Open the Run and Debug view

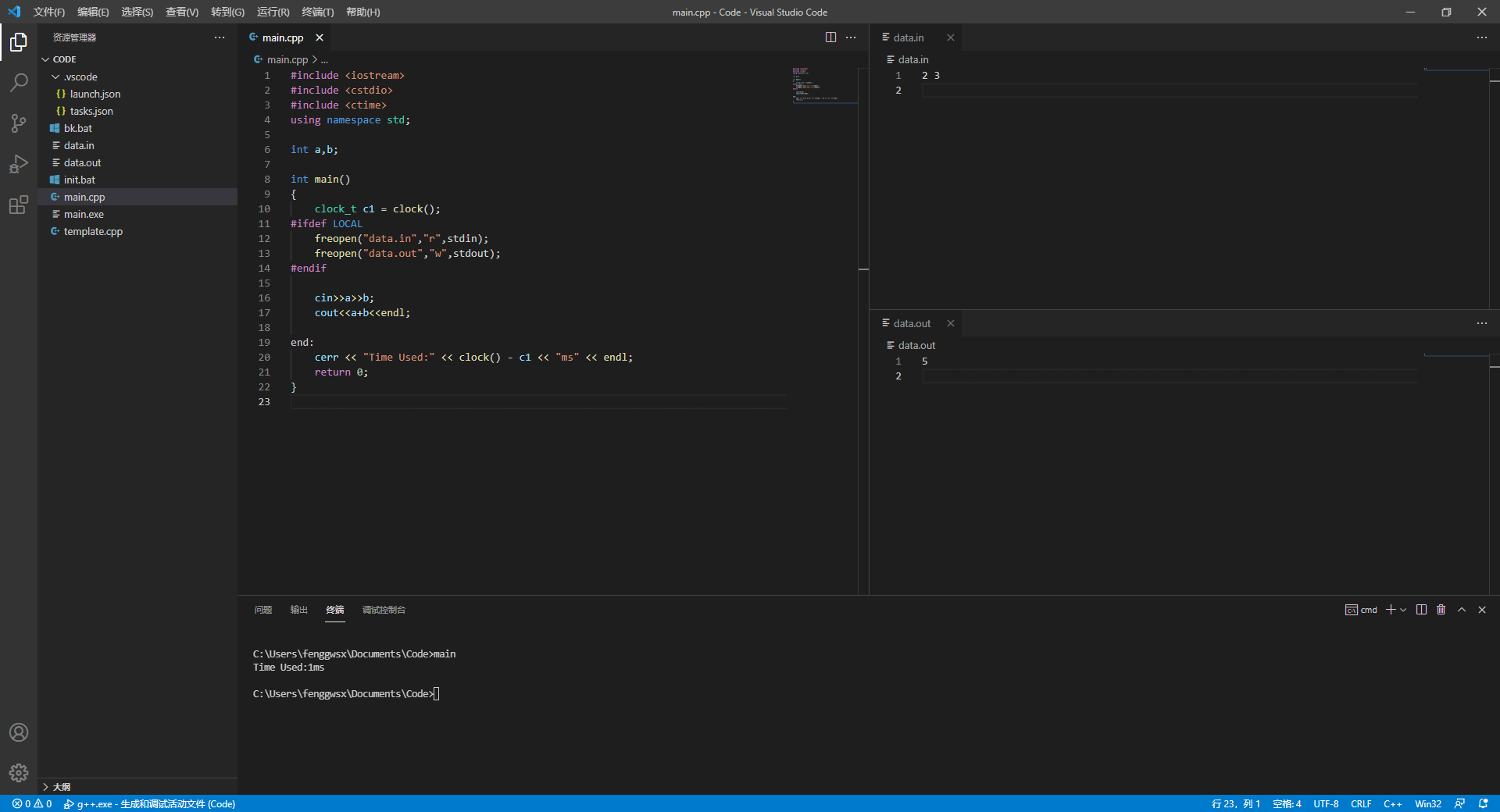[19, 164]
